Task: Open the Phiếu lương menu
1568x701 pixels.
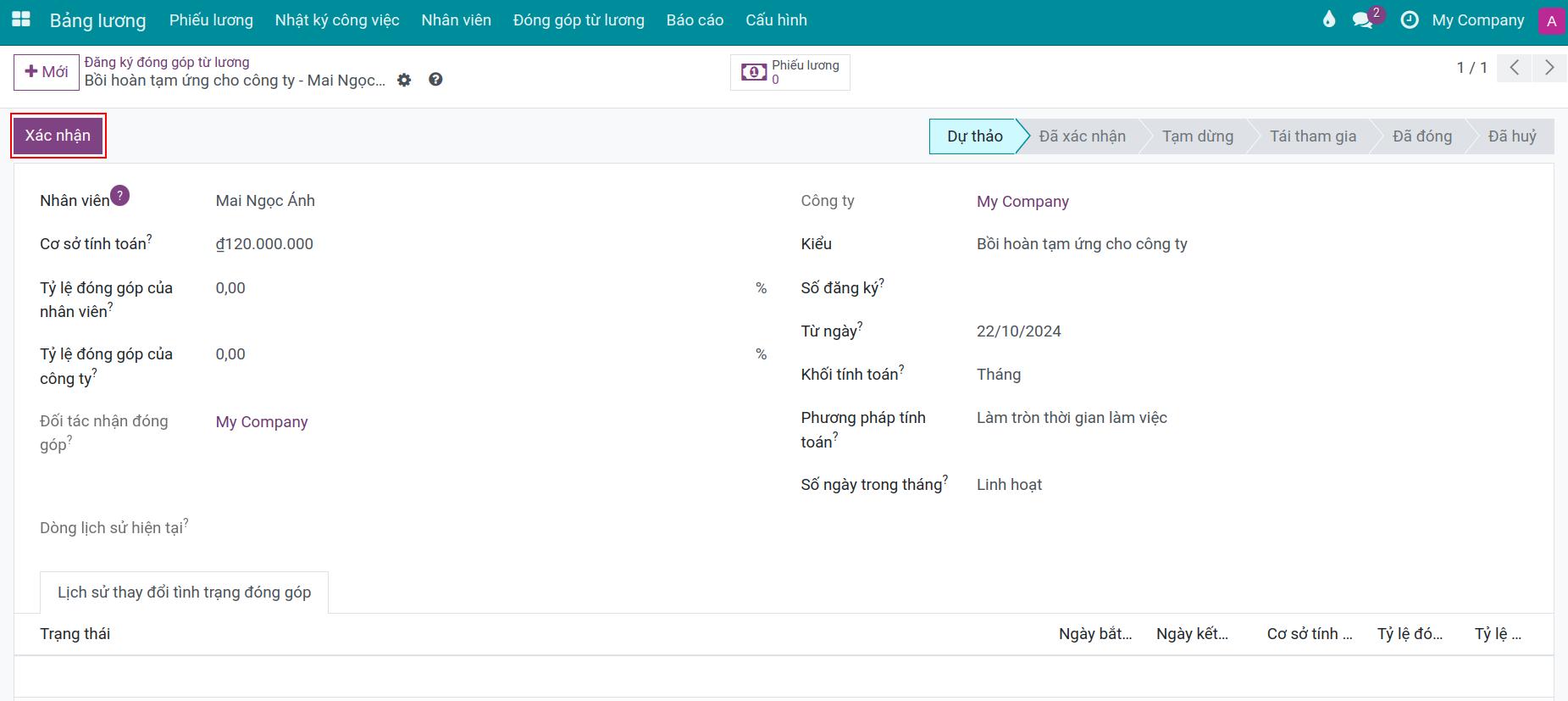Action: (211, 20)
